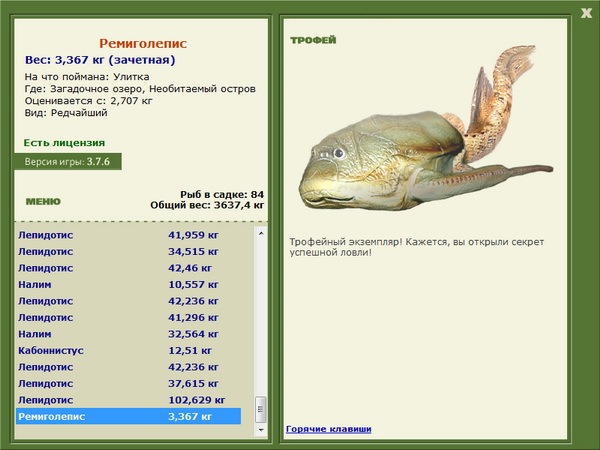Click the Трофейный экземпляр description text
Screen dimensions: 600x450
click(x=416, y=247)
